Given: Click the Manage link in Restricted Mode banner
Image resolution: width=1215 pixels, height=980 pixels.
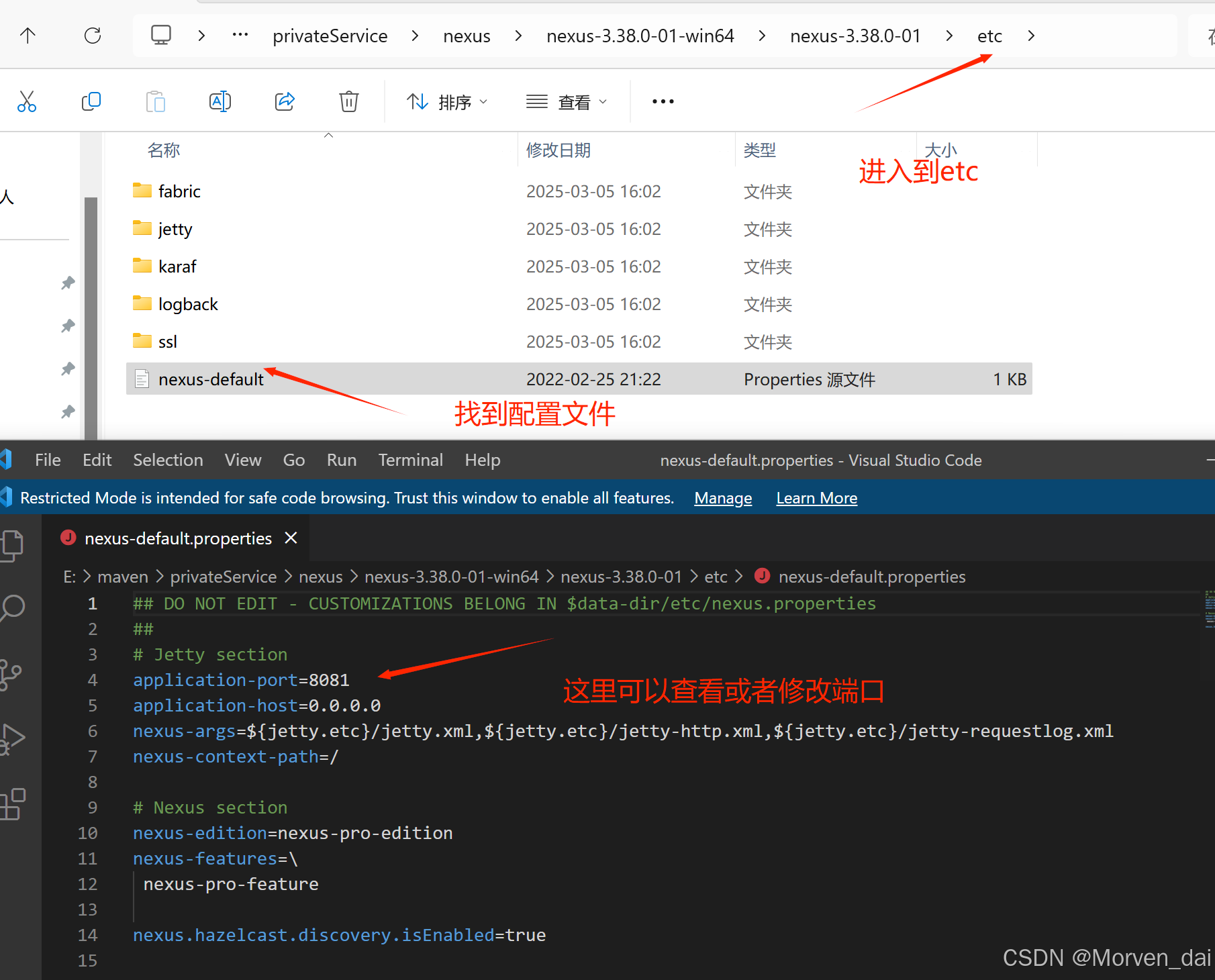Looking at the screenshot, I should tap(723, 497).
